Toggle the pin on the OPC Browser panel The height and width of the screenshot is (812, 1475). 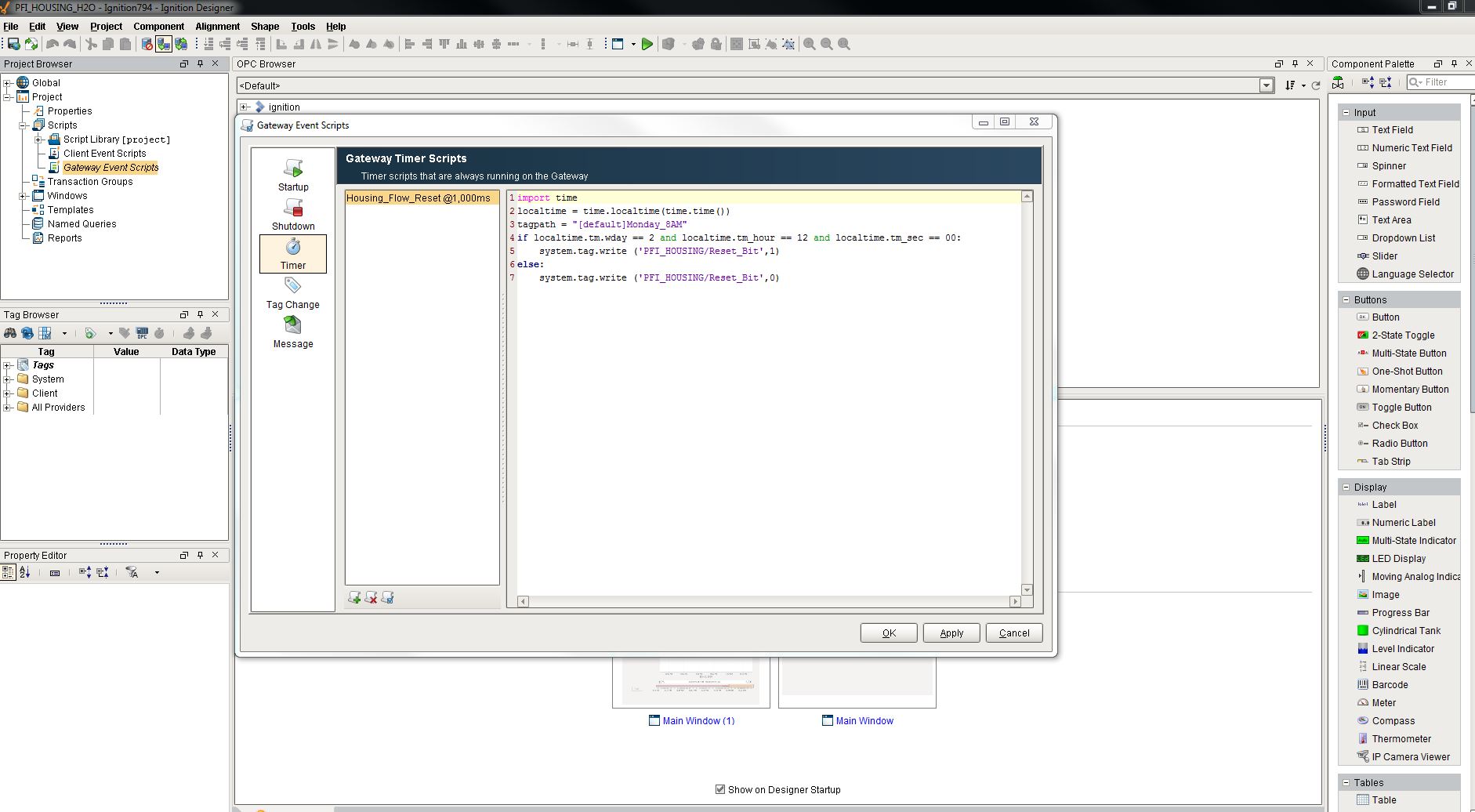pos(1296,63)
